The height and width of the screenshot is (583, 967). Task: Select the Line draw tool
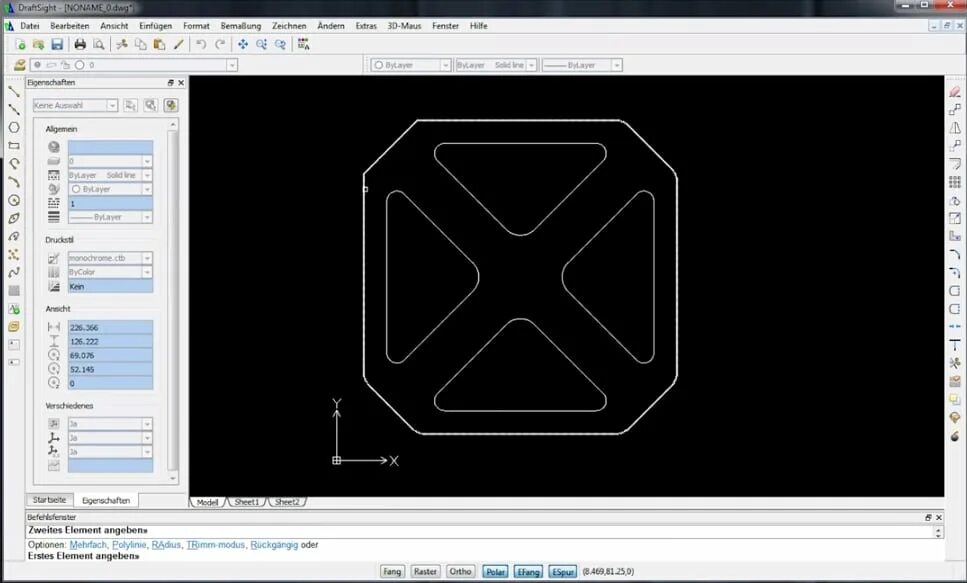[x=14, y=91]
